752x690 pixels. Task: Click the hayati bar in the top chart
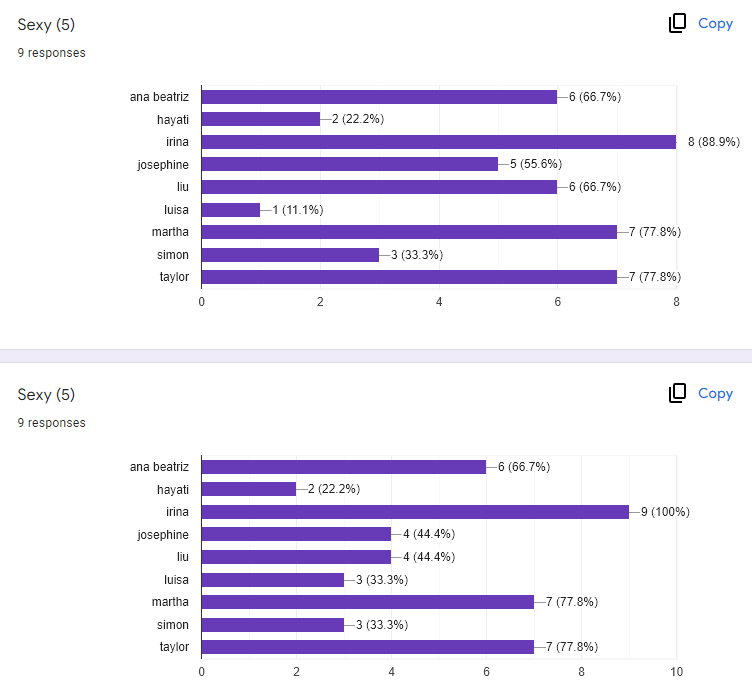pyautogui.click(x=261, y=119)
